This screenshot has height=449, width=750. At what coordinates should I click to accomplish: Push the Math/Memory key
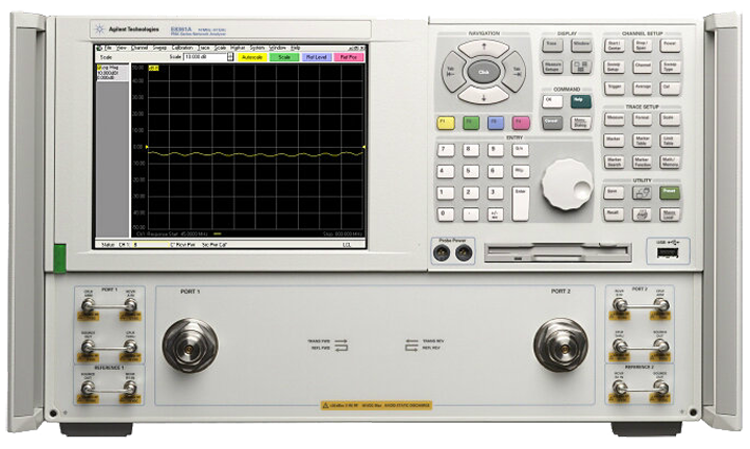tap(670, 162)
